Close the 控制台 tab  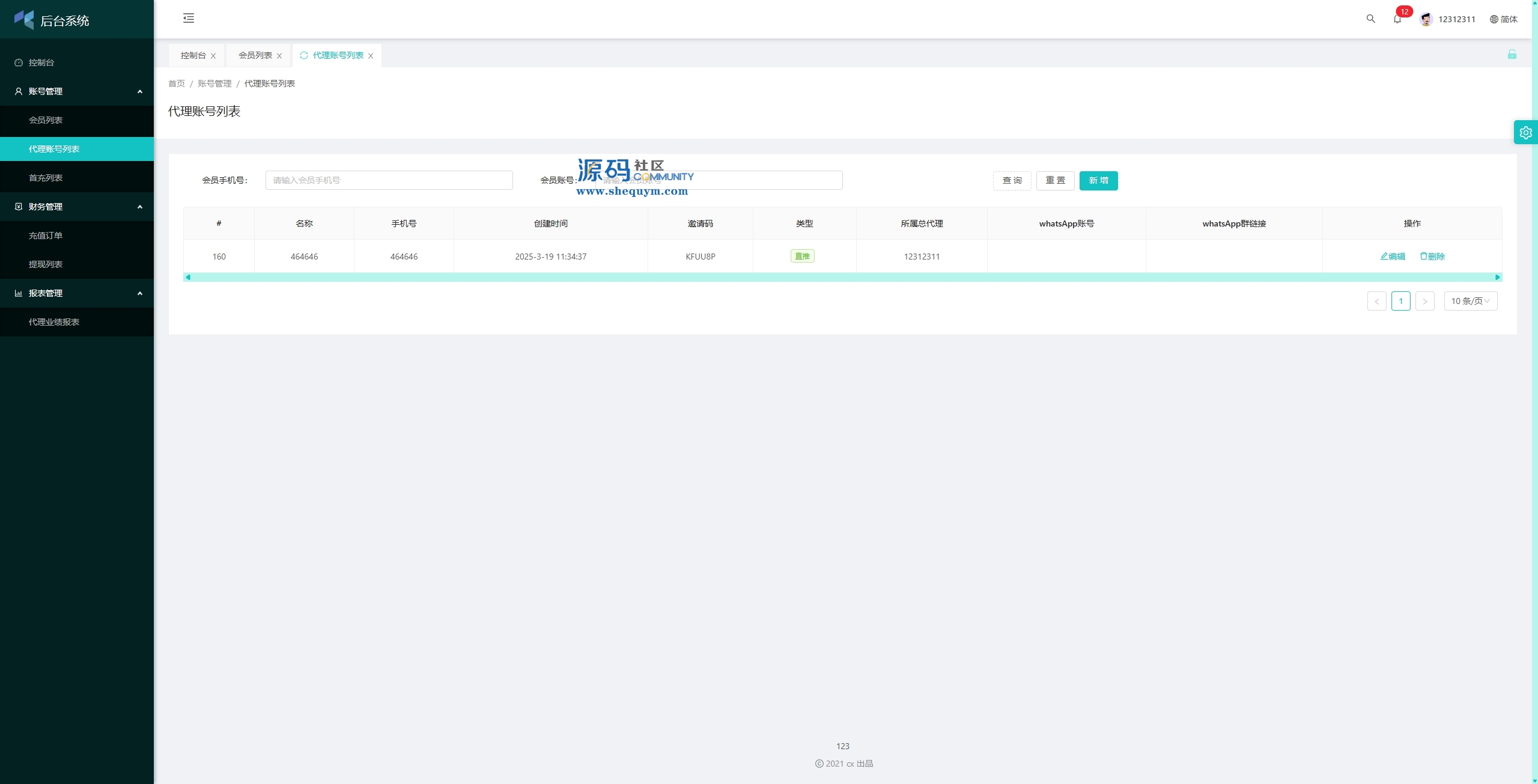point(213,56)
